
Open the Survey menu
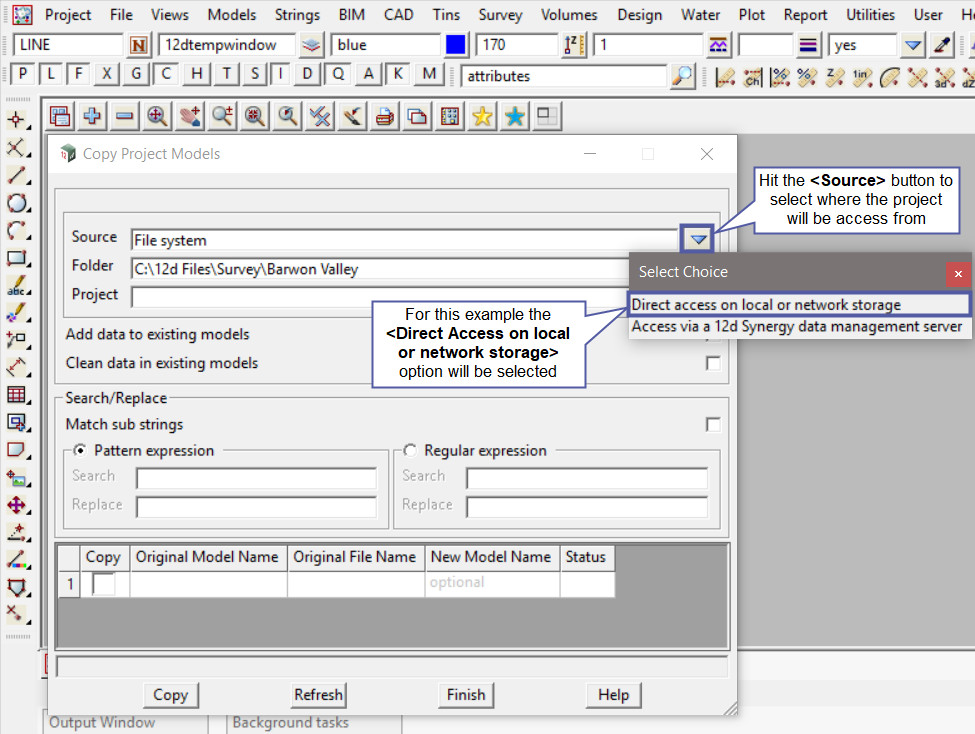(500, 15)
